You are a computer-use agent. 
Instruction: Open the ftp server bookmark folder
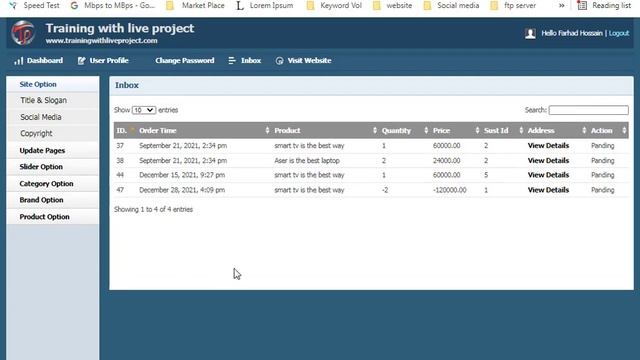(x=494, y=6)
